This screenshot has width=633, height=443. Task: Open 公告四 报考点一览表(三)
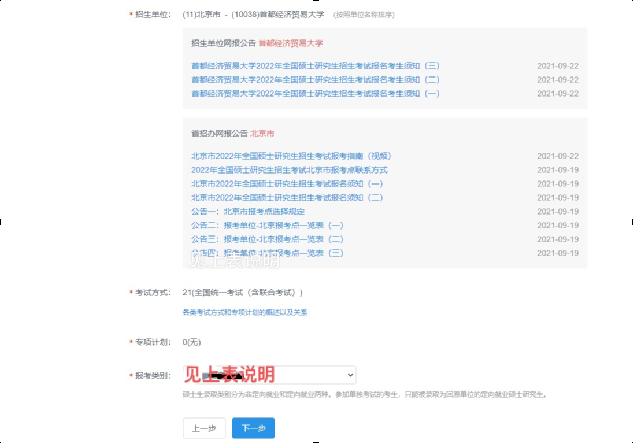pos(267,253)
